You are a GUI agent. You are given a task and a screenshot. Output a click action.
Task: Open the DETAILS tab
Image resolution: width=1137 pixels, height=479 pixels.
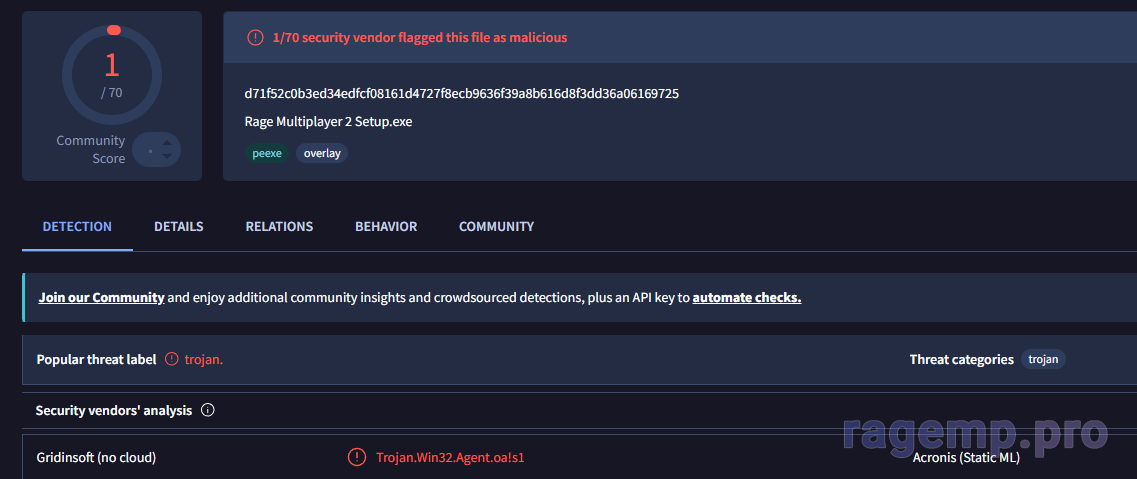pyautogui.click(x=178, y=226)
